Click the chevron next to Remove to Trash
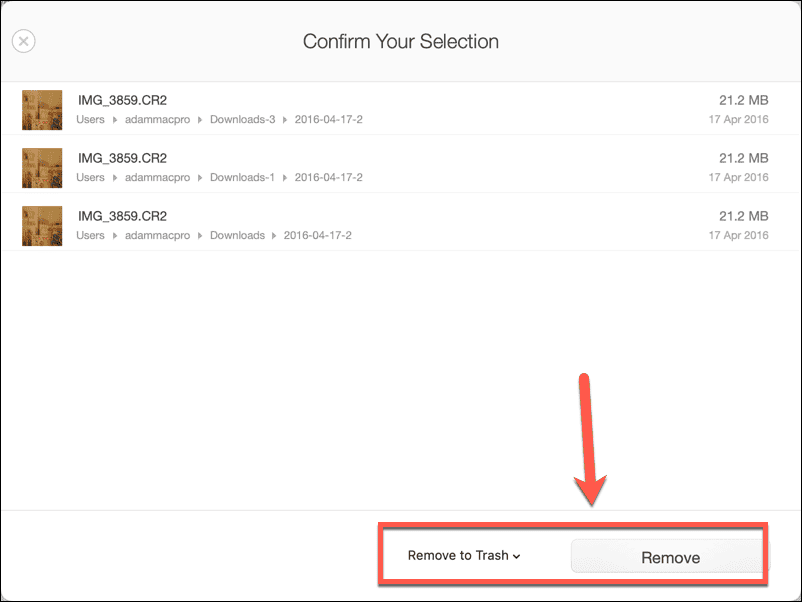The width and height of the screenshot is (802, 602). pyautogui.click(x=517, y=556)
